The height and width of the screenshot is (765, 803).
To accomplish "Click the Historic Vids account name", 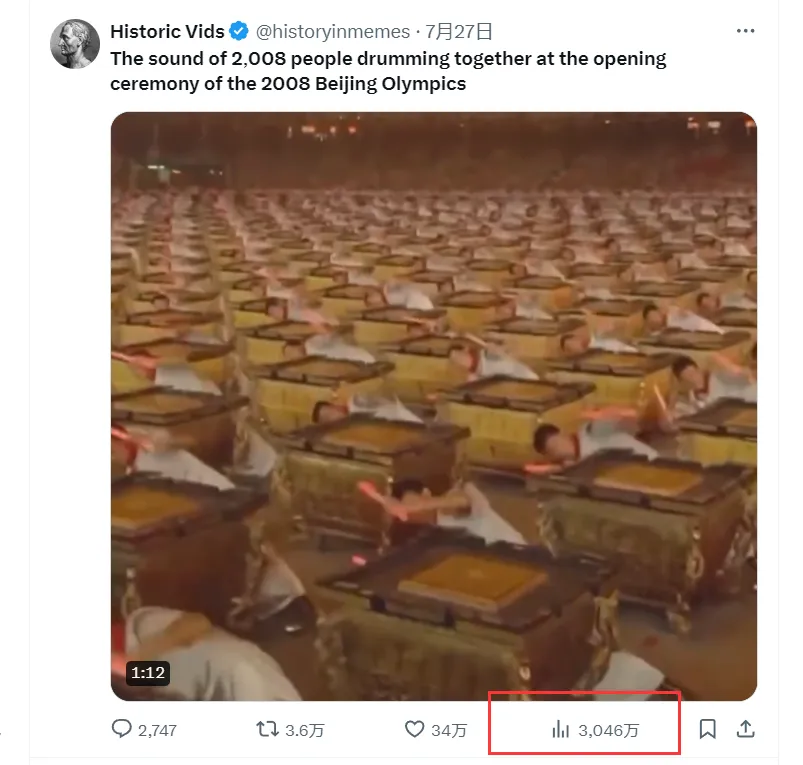I will click(167, 31).
